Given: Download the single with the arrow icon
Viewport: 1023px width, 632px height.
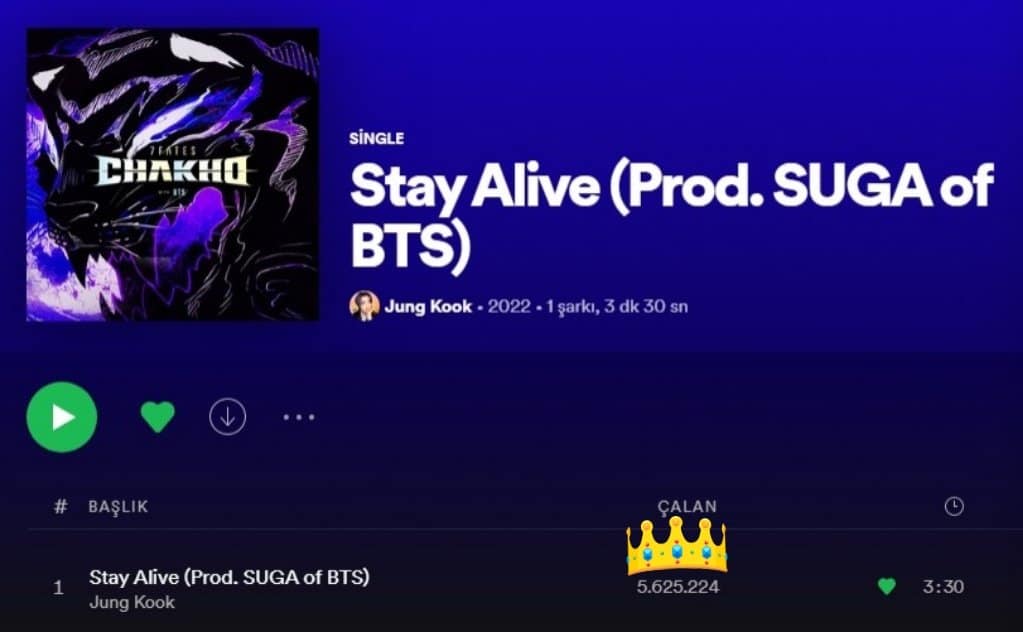Looking at the screenshot, I should click(x=228, y=417).
